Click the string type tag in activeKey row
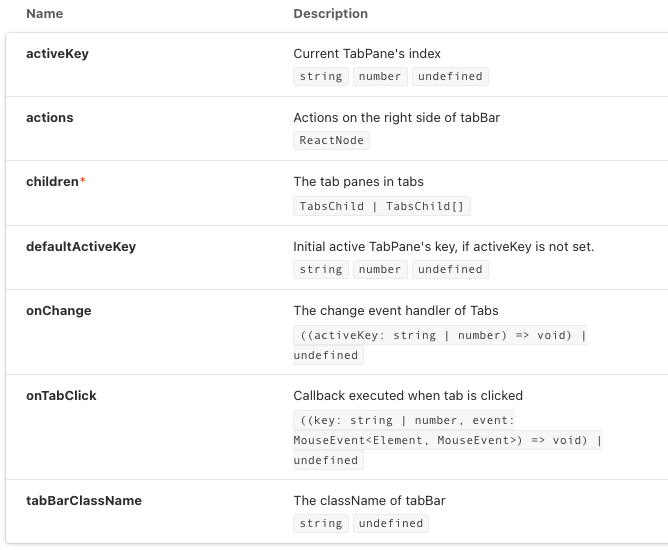Viewport: 668px width, 550px height. (320, 76)
